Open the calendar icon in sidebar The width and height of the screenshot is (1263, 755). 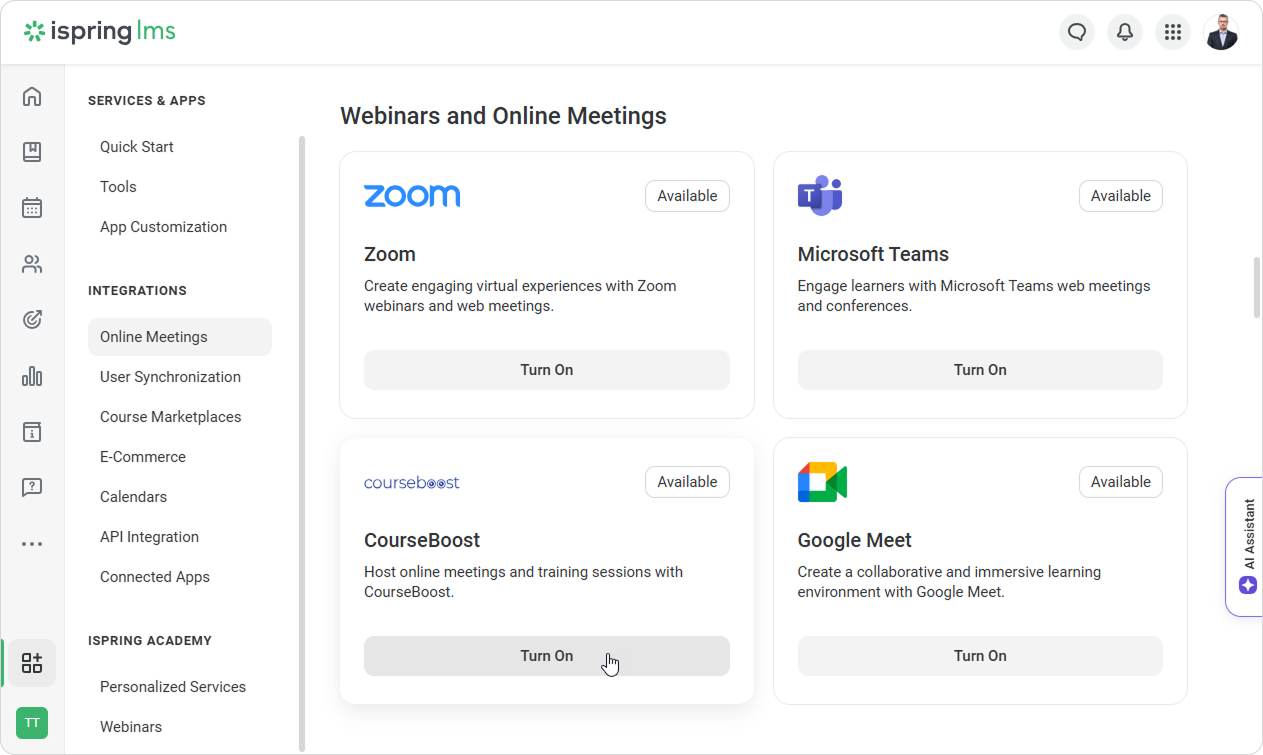(x=32, y=208)
